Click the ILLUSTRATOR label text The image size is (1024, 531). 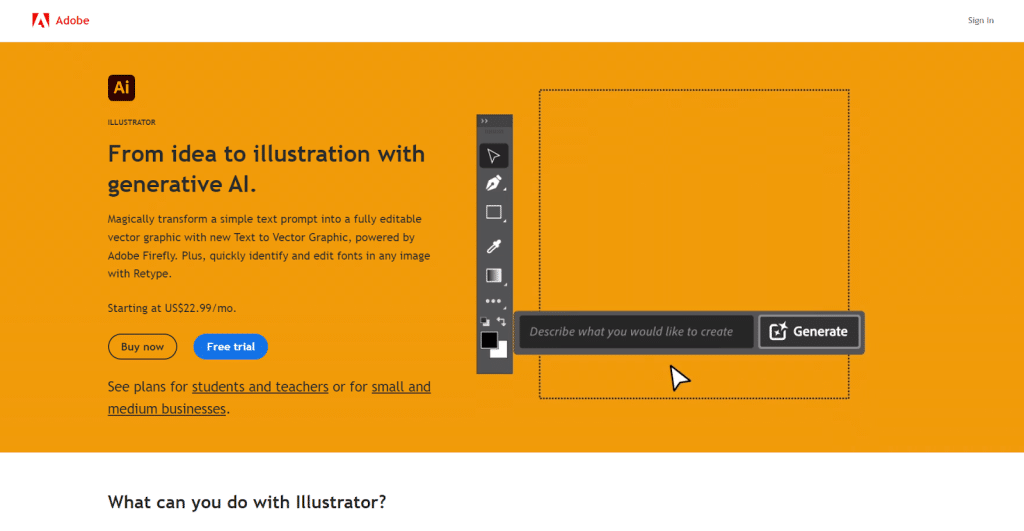click(131, 122)
